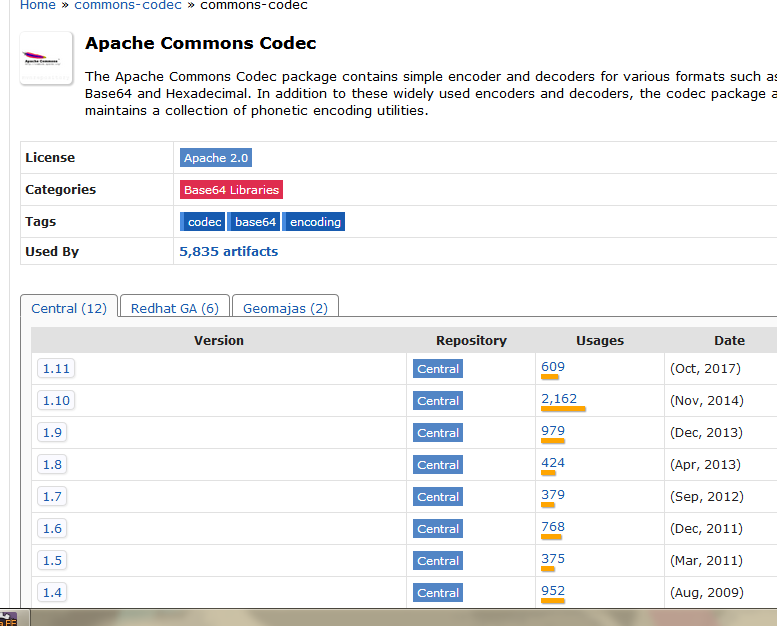This screenshot has width=777, height=626.
Task: Click the Date column header
Action: pyautogui.click(x=729, y=341)
